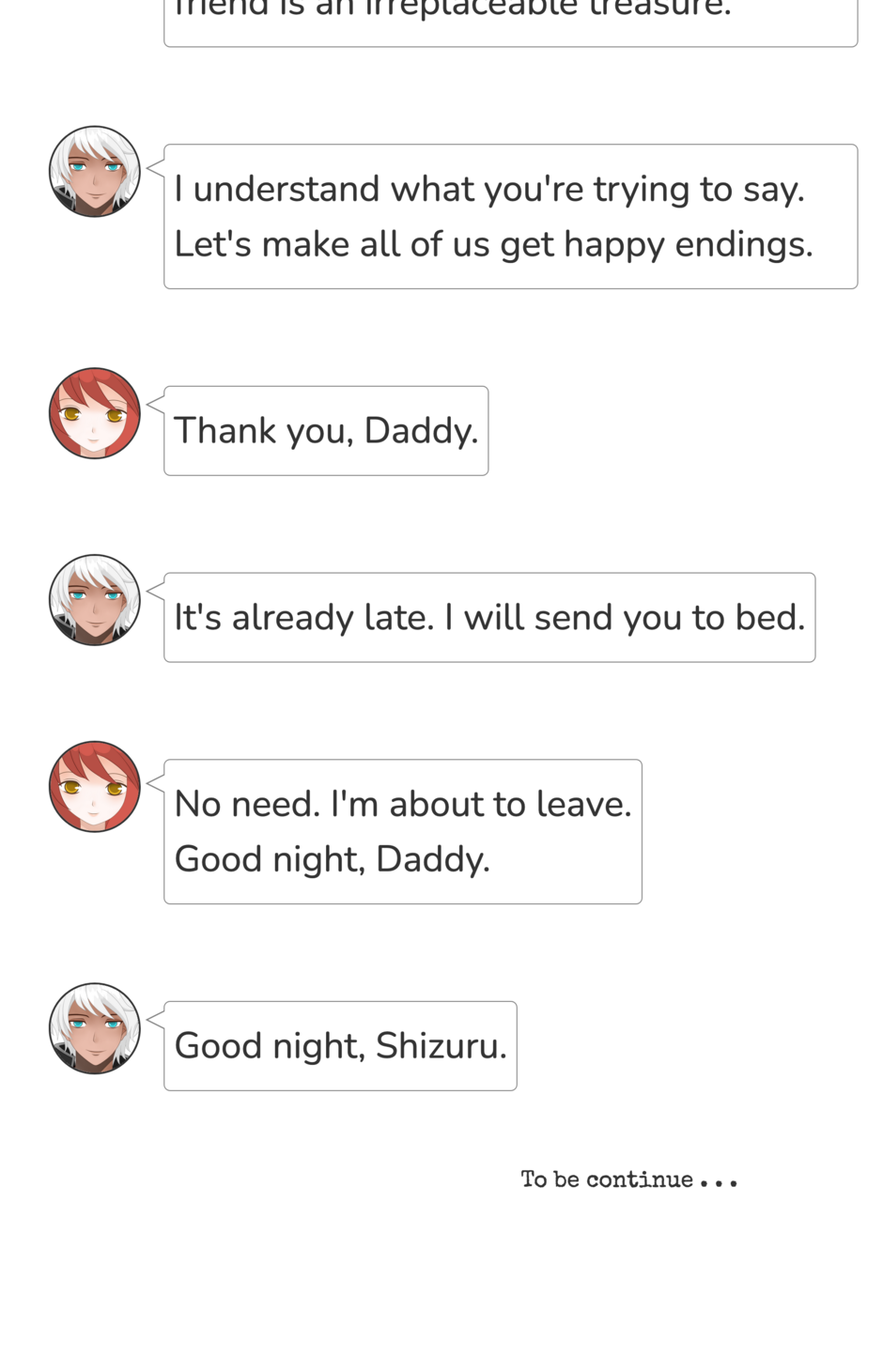Viewport: 883px width, 1372px height.
Task: Click the "No need. I'm about to leave." bubble
Action: (x=403, y=832)
